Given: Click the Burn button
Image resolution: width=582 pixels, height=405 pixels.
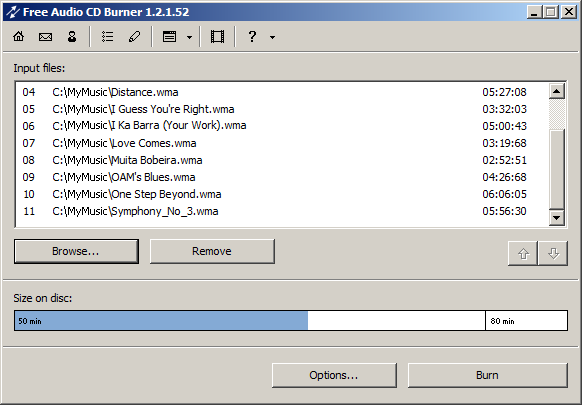Looking at the screenshot, I should click(x=488, y=375).
